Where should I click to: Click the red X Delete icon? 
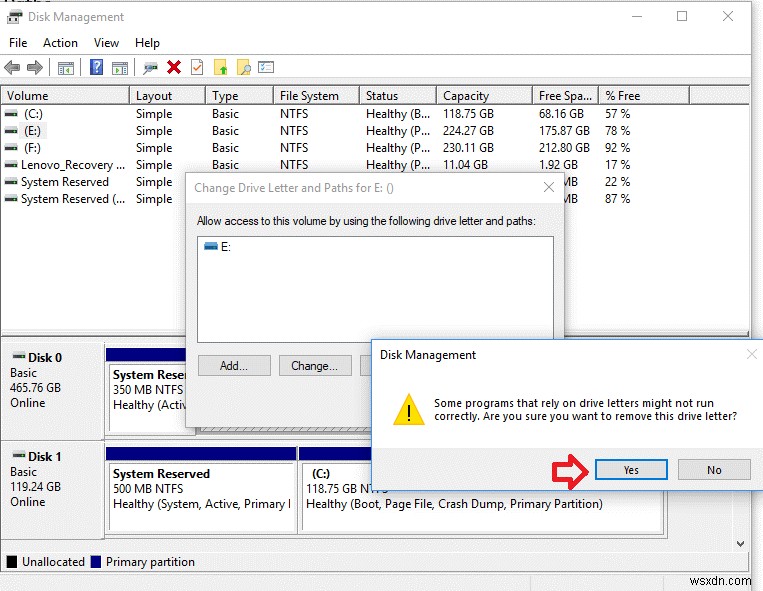tap(174, 67)
